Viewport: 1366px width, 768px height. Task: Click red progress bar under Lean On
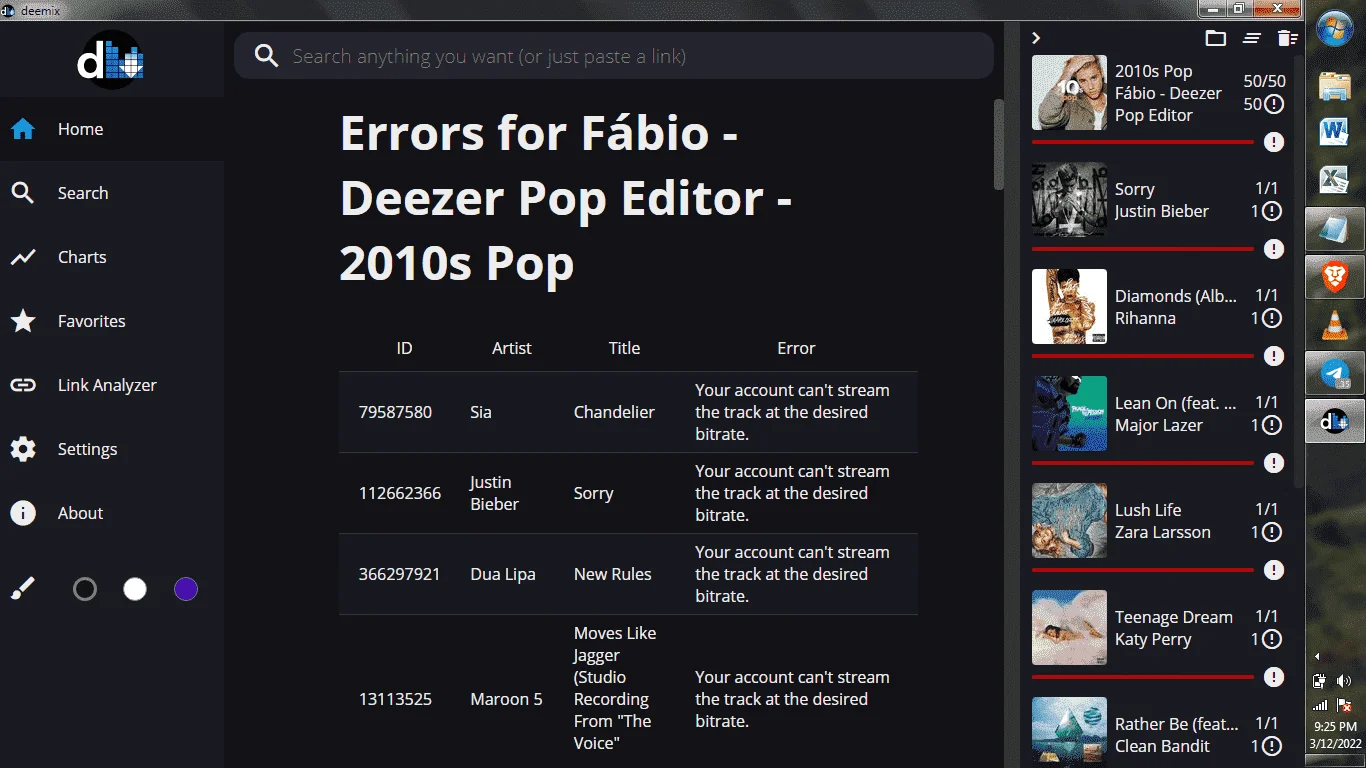(1142, 463)
